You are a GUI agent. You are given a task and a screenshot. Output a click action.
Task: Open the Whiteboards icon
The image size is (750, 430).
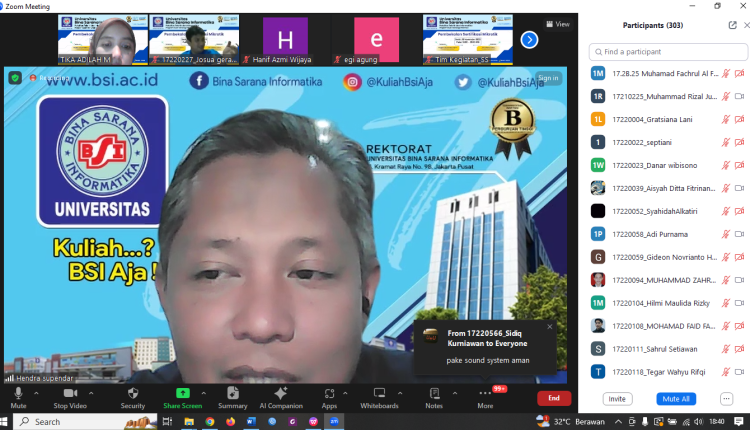click(x=379, y=393)
